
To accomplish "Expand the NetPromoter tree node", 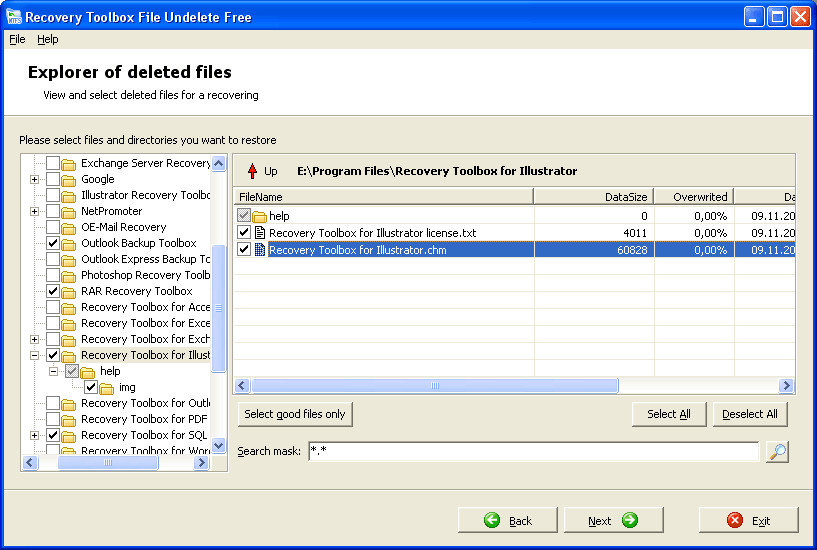I will click(x=34, y=211).
